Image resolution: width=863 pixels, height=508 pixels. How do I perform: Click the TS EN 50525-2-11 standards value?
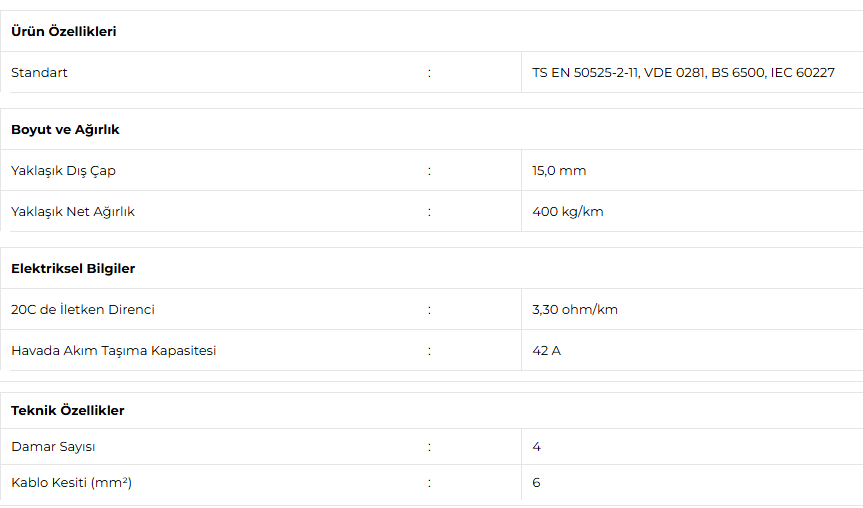[x=683, y=73]
